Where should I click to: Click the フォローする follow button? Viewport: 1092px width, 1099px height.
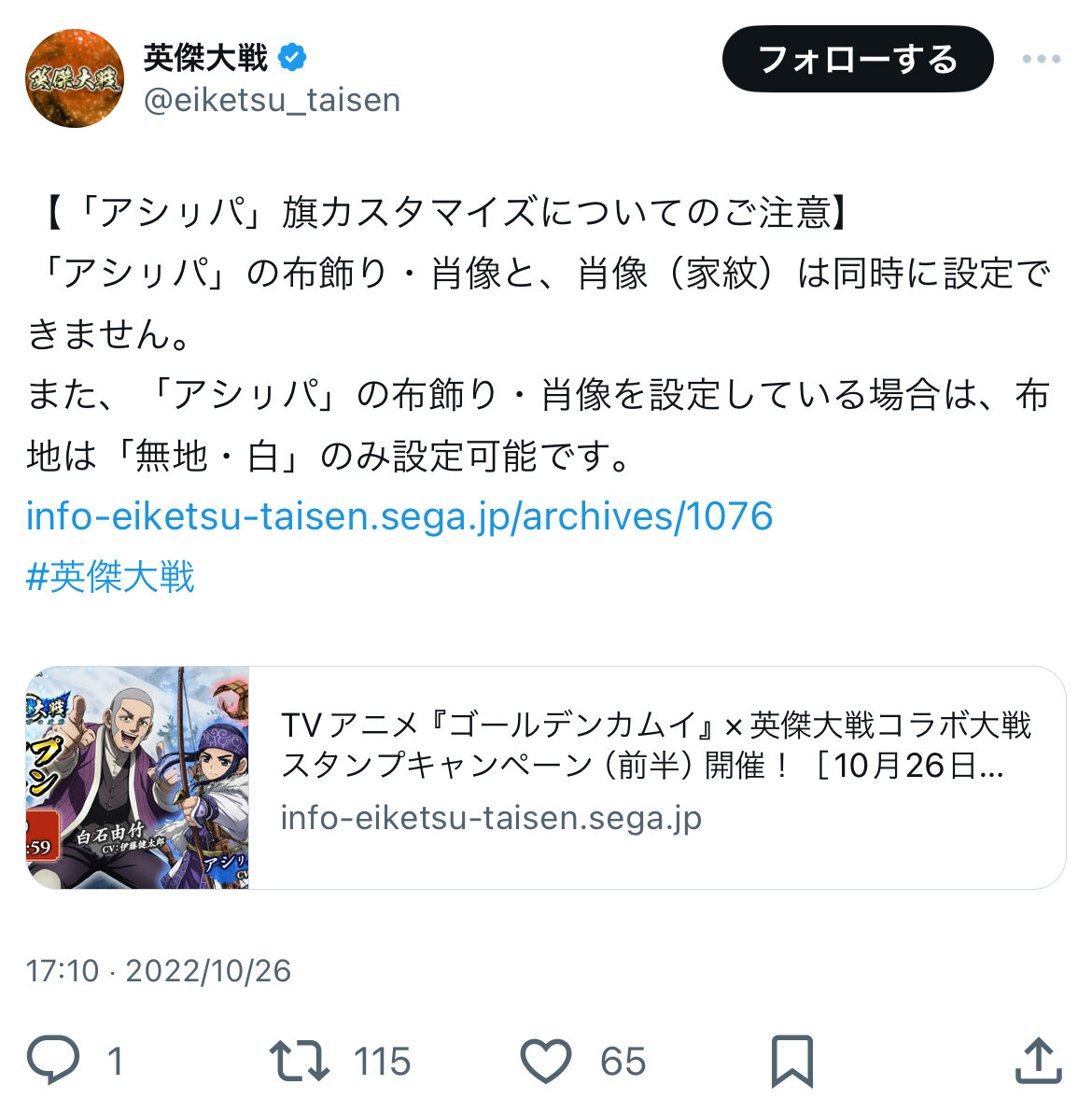[858, 59]
